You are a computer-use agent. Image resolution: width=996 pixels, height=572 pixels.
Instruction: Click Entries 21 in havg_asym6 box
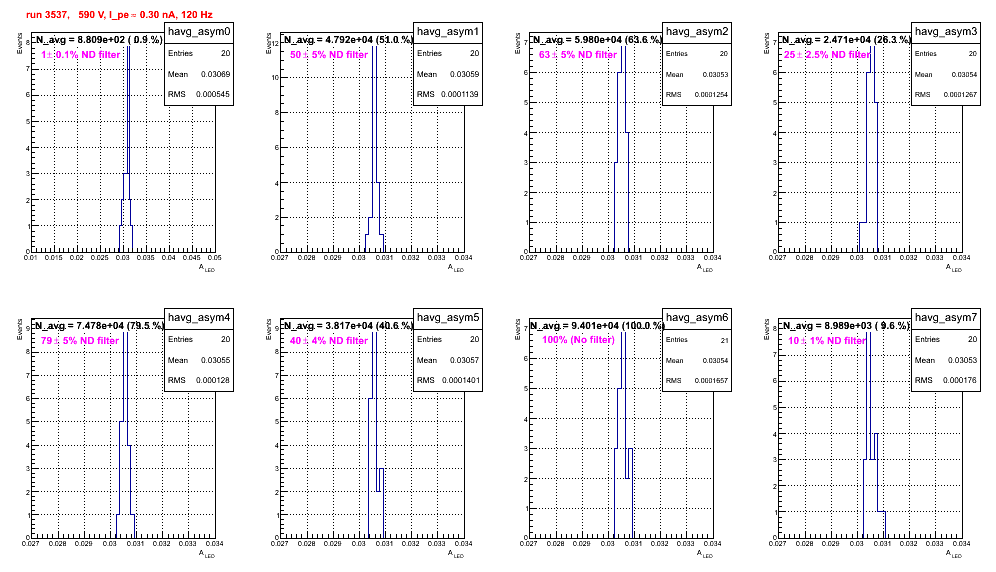coord(697,339)
